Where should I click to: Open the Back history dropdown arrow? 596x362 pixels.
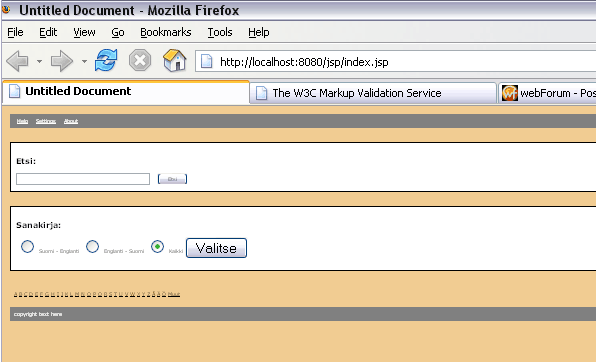click(39, 61)
